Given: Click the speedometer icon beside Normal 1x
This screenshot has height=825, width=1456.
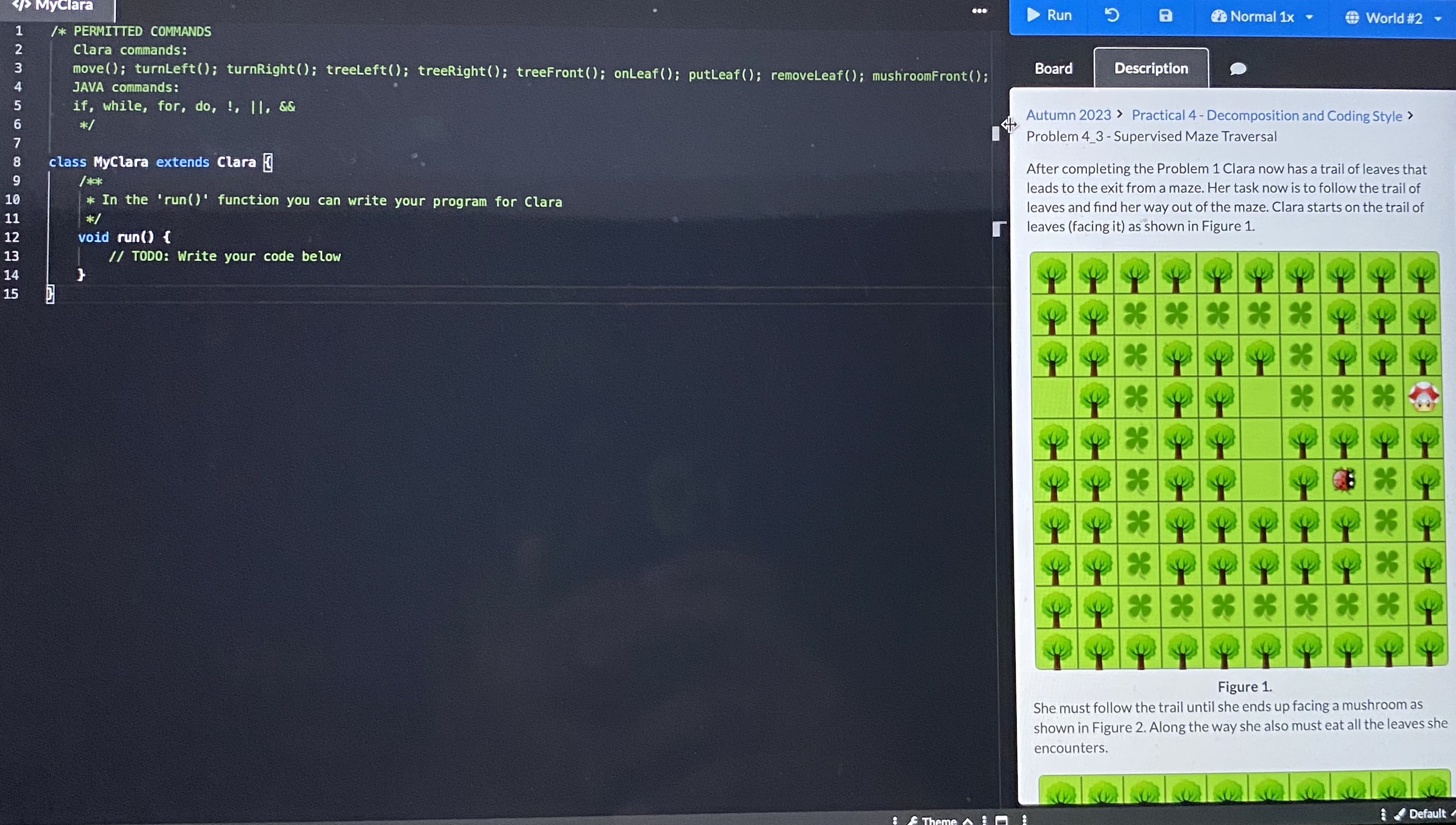Looking at the screenshot, I should pyautogui.click(x=1219, y=17).
